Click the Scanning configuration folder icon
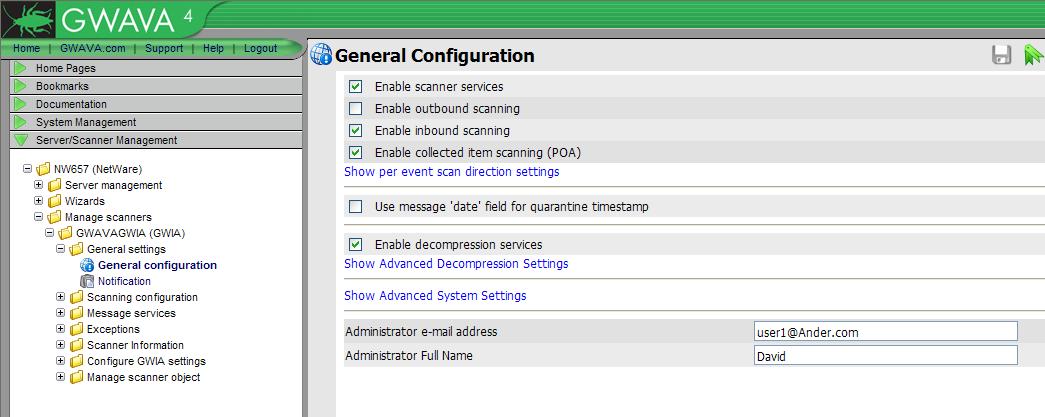Screen dimensions: 1045x417 (77, 297)
